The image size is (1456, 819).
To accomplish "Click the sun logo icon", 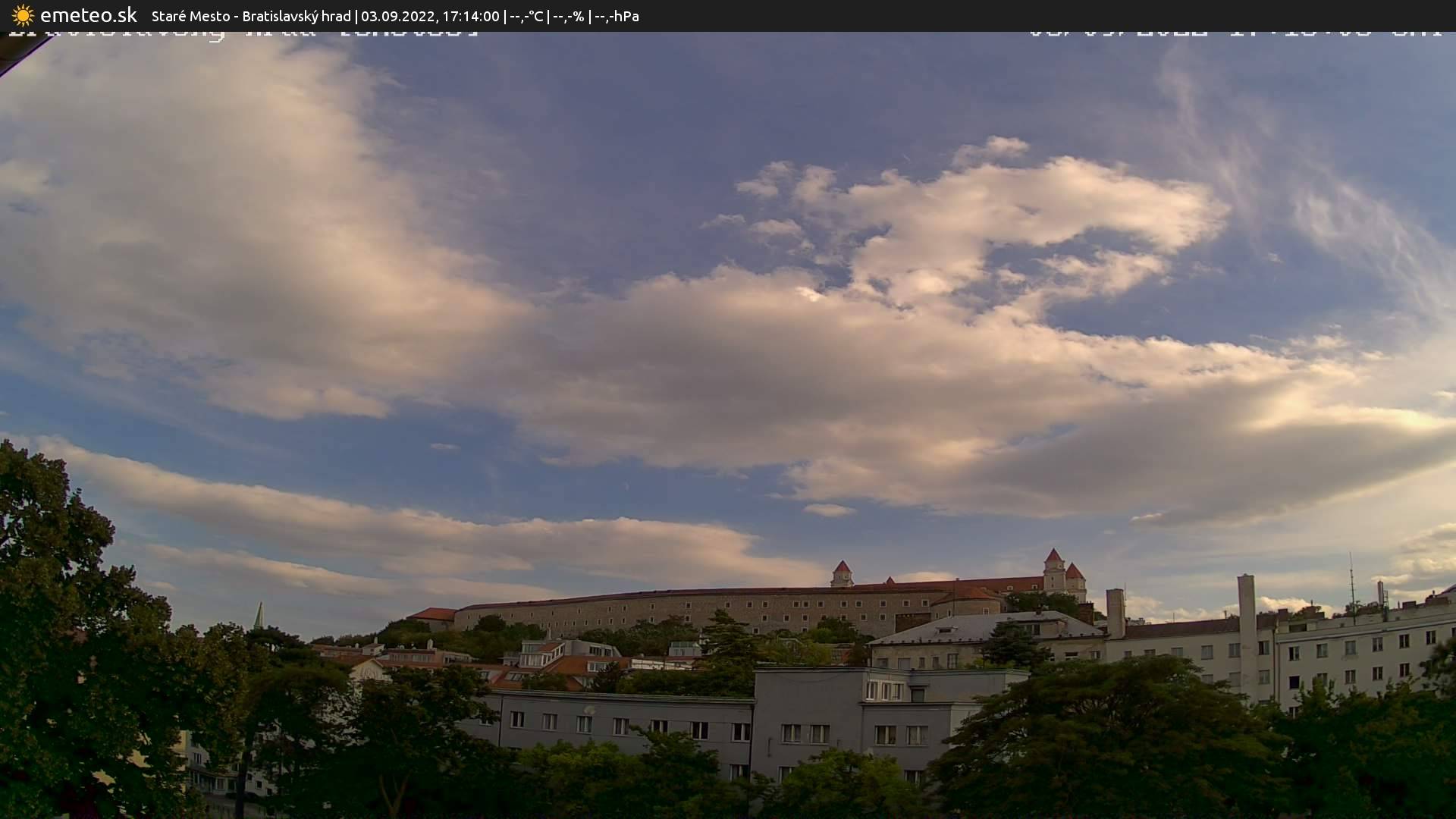I will (x=23, y=15).
